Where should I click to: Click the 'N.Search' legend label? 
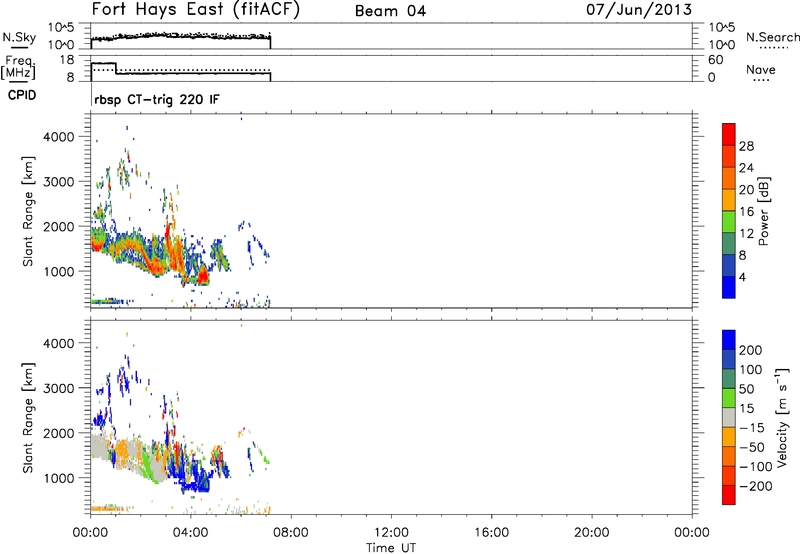(772, 37)
